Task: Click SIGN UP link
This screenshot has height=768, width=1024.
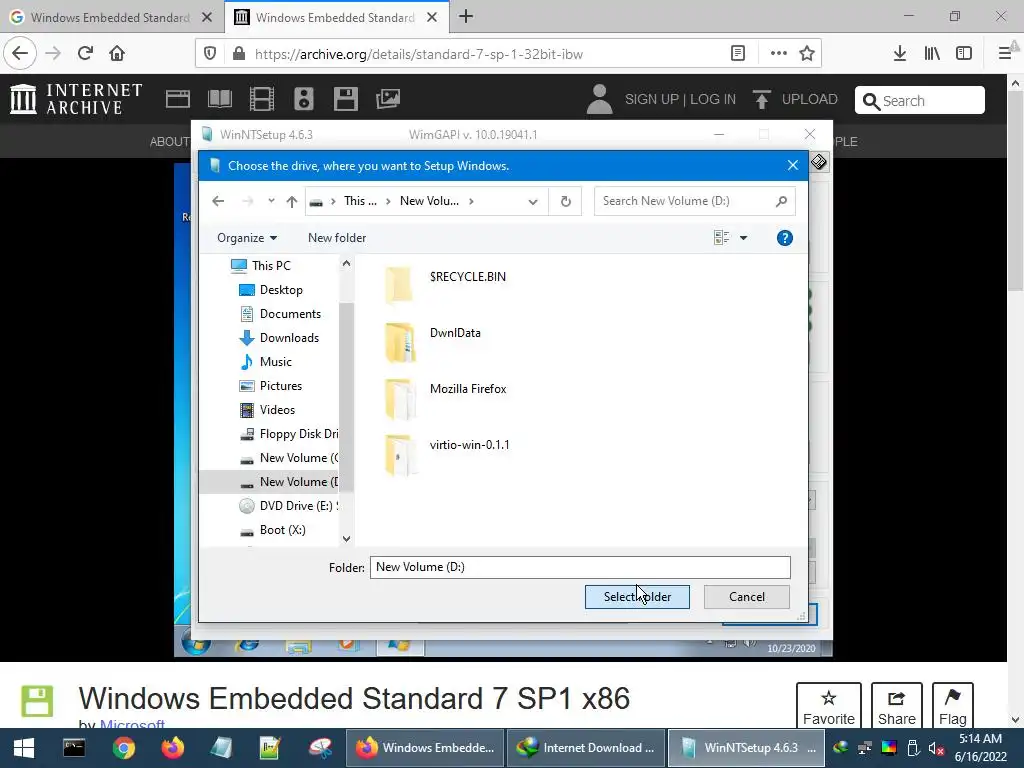Action: coord(651,99)
